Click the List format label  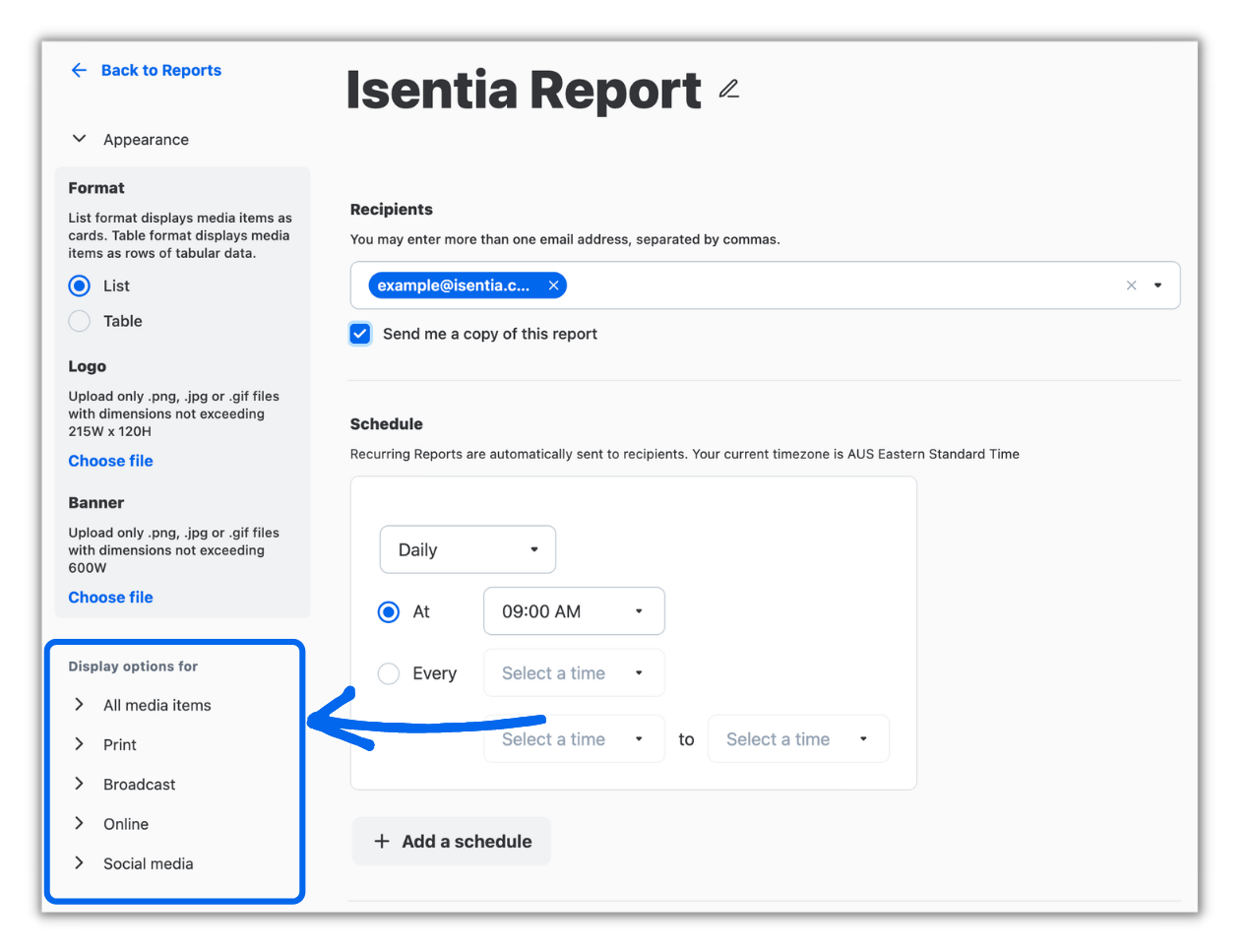116,286
